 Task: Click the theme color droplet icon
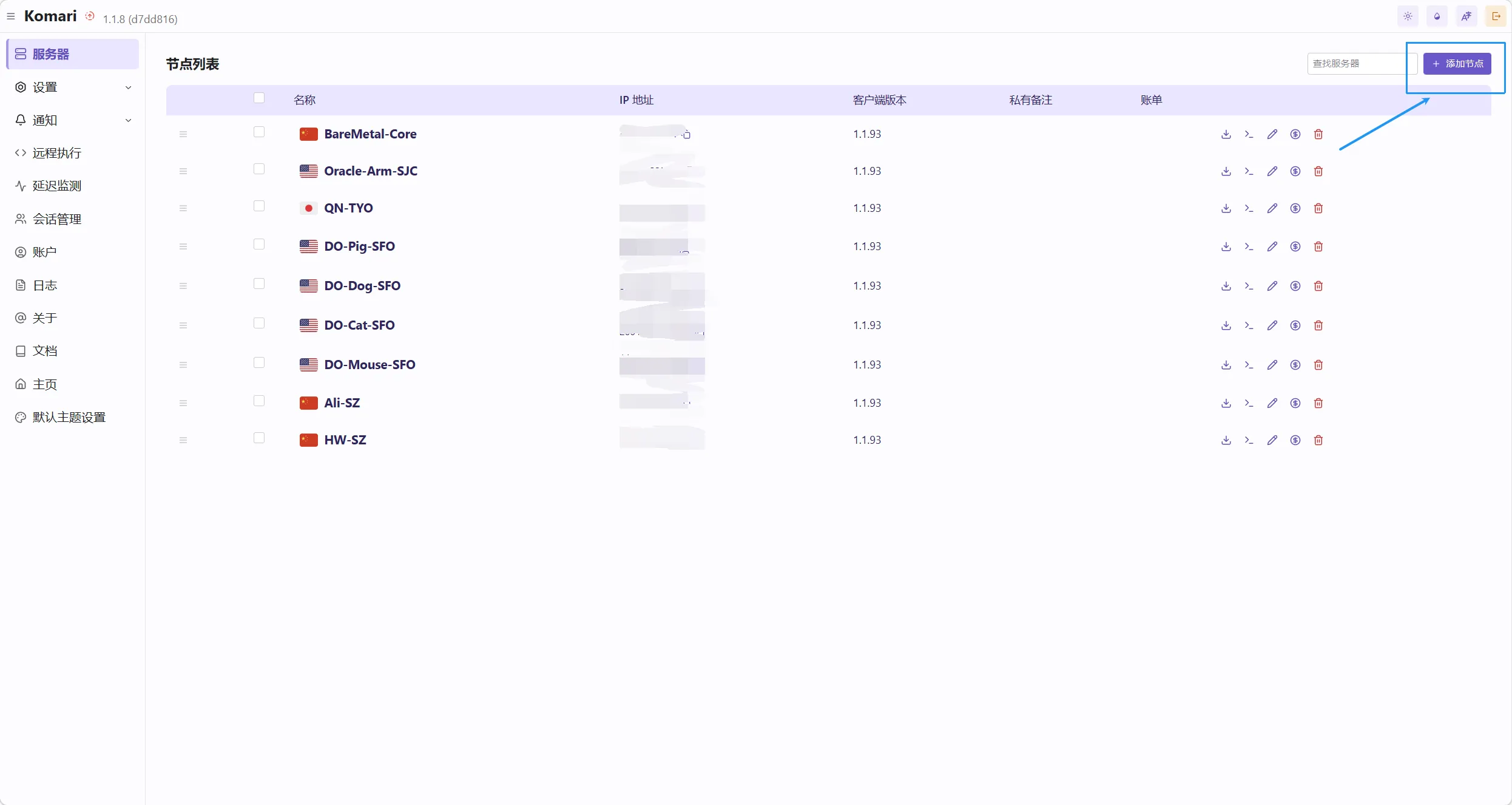[1437, 16]
